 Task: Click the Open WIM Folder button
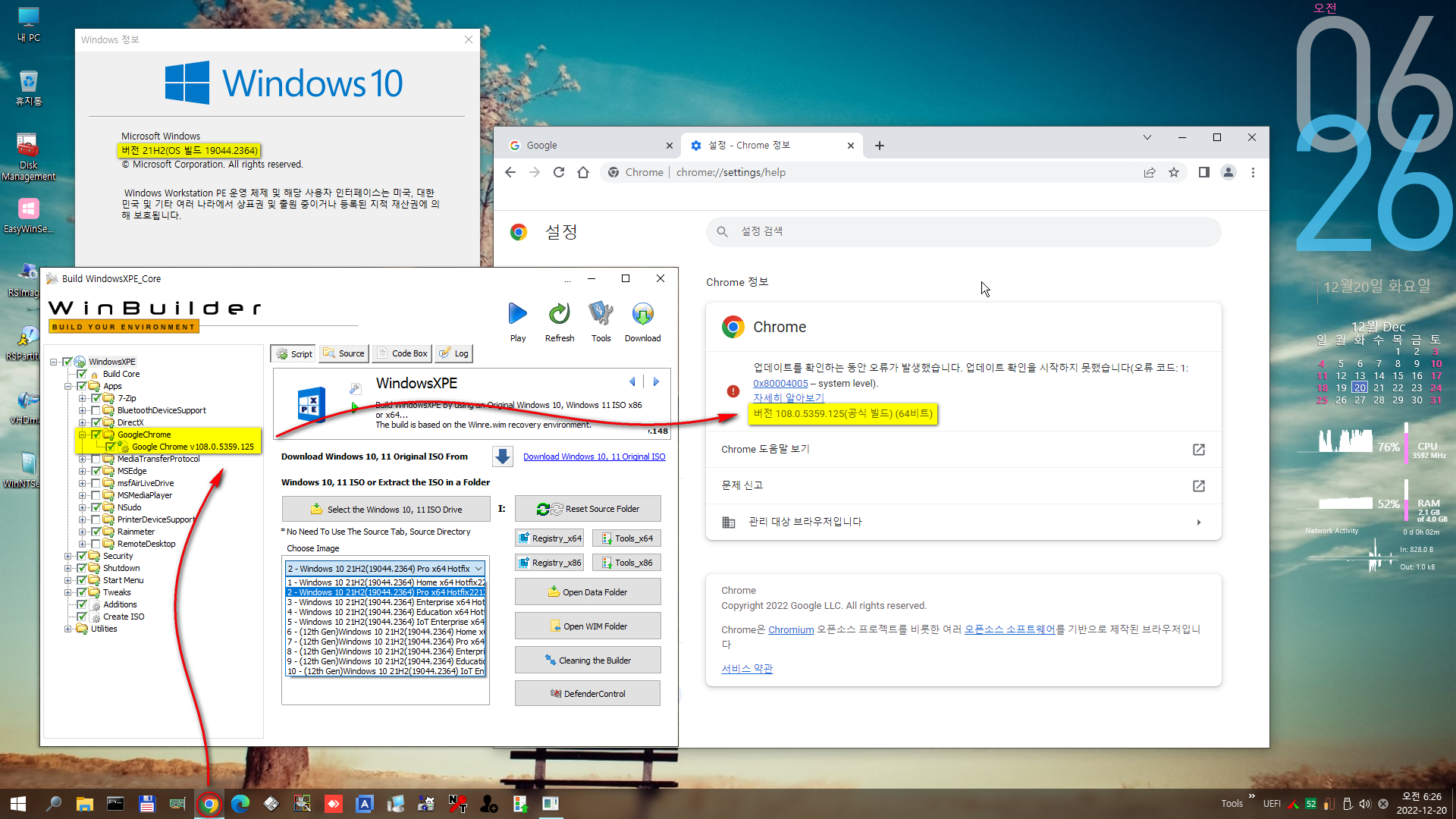(x=588, y=626)
